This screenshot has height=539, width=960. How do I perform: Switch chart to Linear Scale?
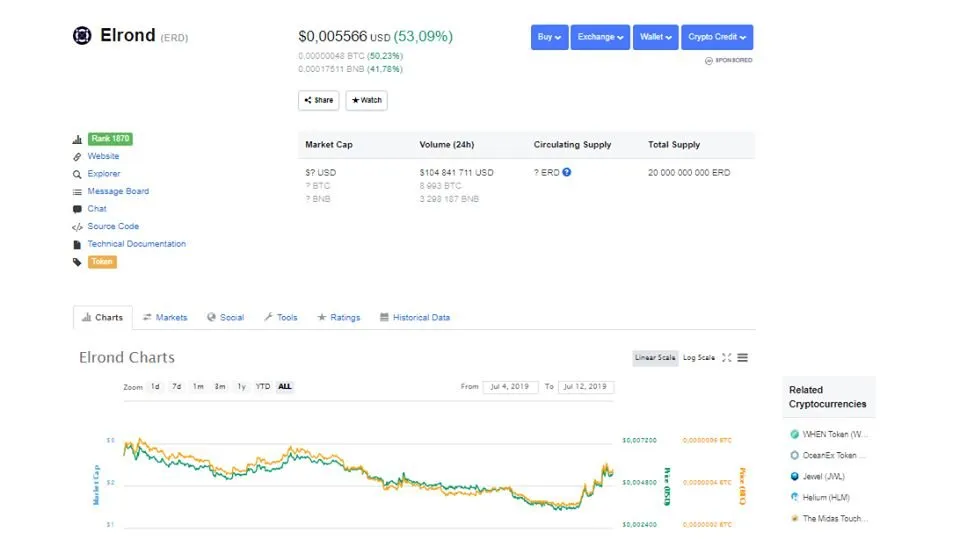[x=655, y=358]
